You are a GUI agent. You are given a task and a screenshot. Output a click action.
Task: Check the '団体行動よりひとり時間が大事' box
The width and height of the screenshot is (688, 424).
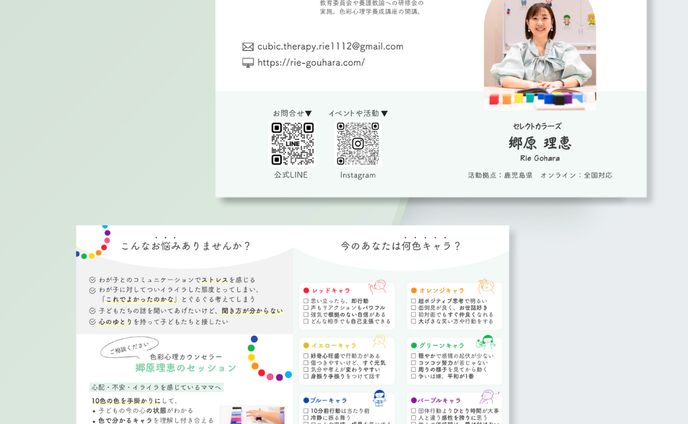pos(413,411)
